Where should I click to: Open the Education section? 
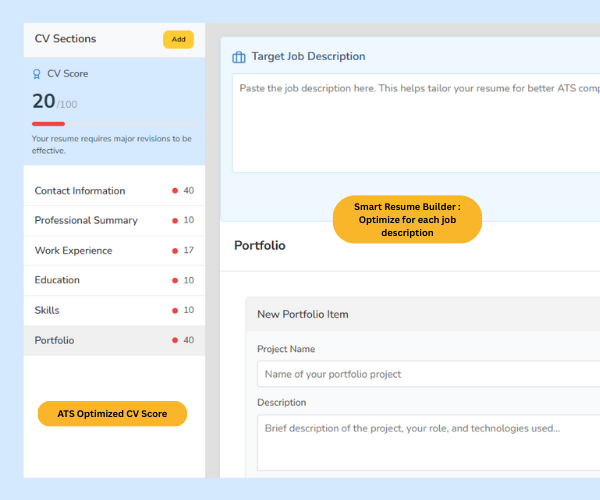pos(57,280)
